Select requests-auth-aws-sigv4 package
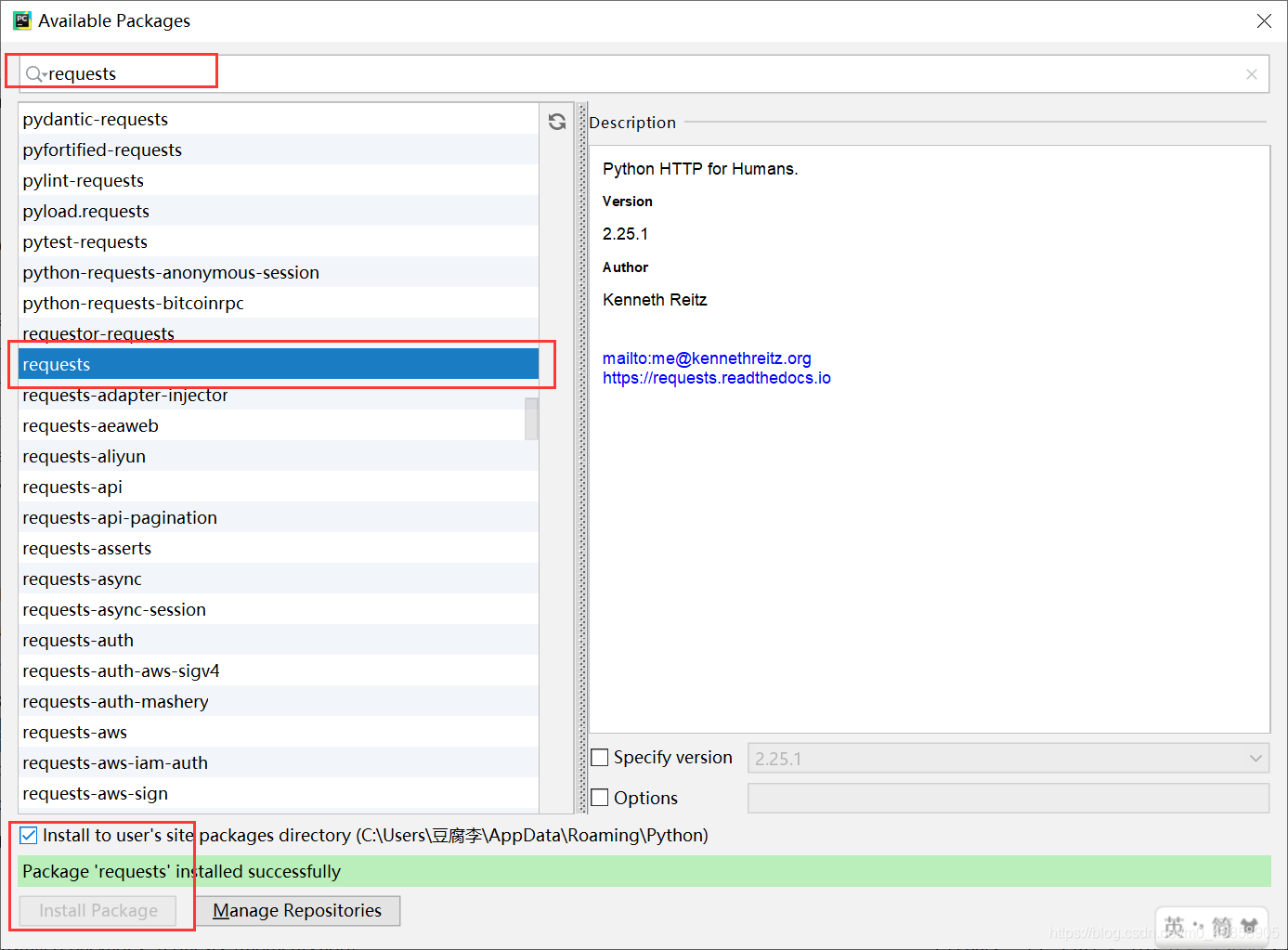The image size is (1288, 950). coord(122,671)
